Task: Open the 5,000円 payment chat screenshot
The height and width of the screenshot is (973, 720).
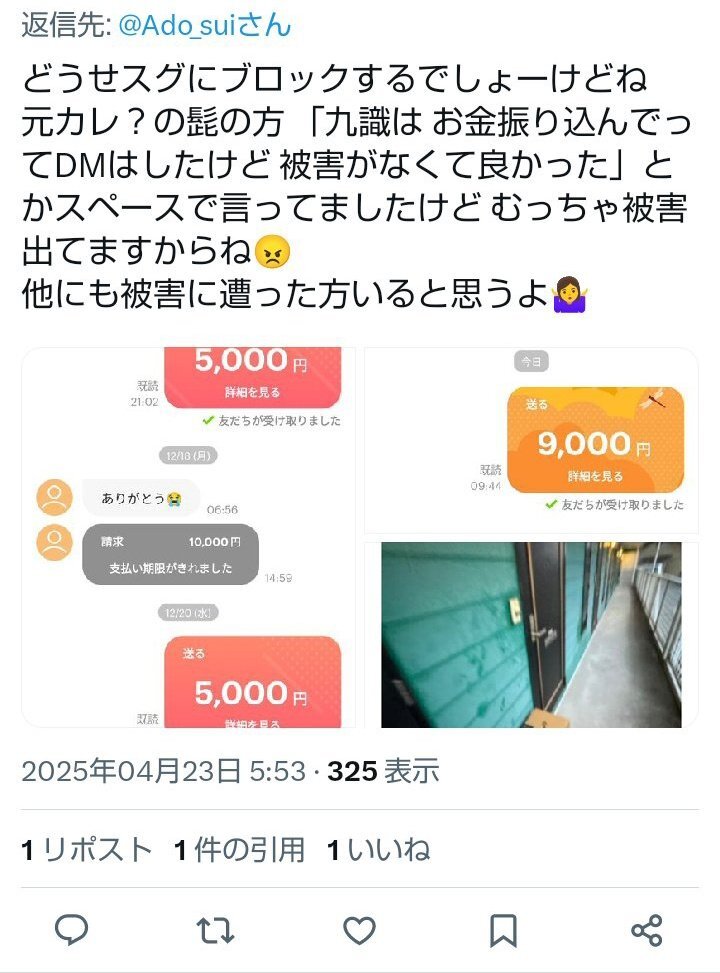Action: 189,537
